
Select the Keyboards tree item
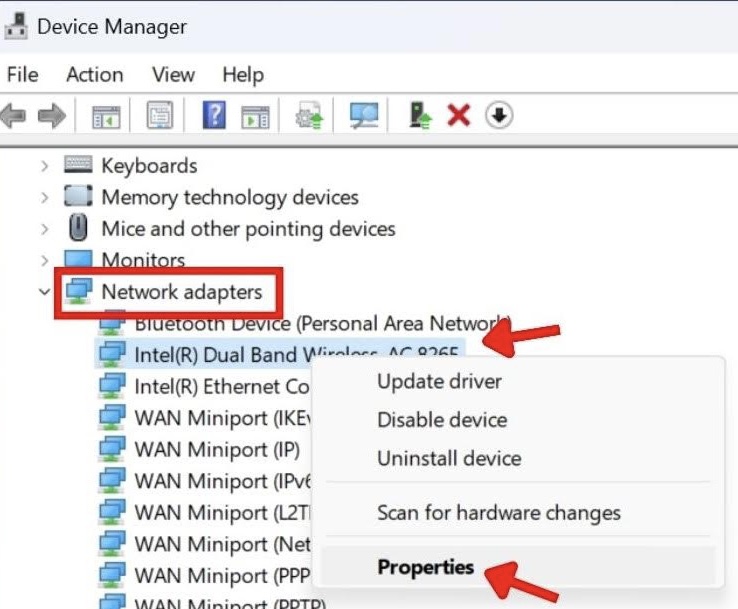[149, 166]
